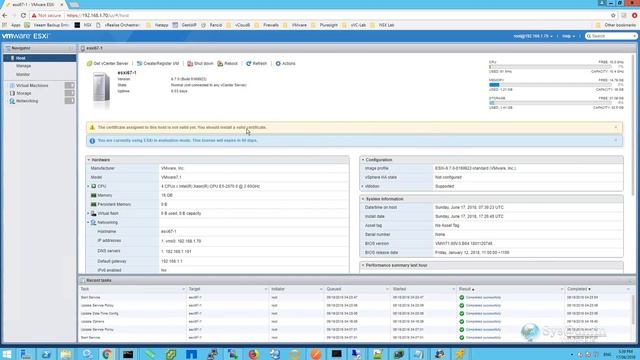Dismiss the certificate warning banner
Image resolution: width=640 pixels, height=360 pixels.
616,127
